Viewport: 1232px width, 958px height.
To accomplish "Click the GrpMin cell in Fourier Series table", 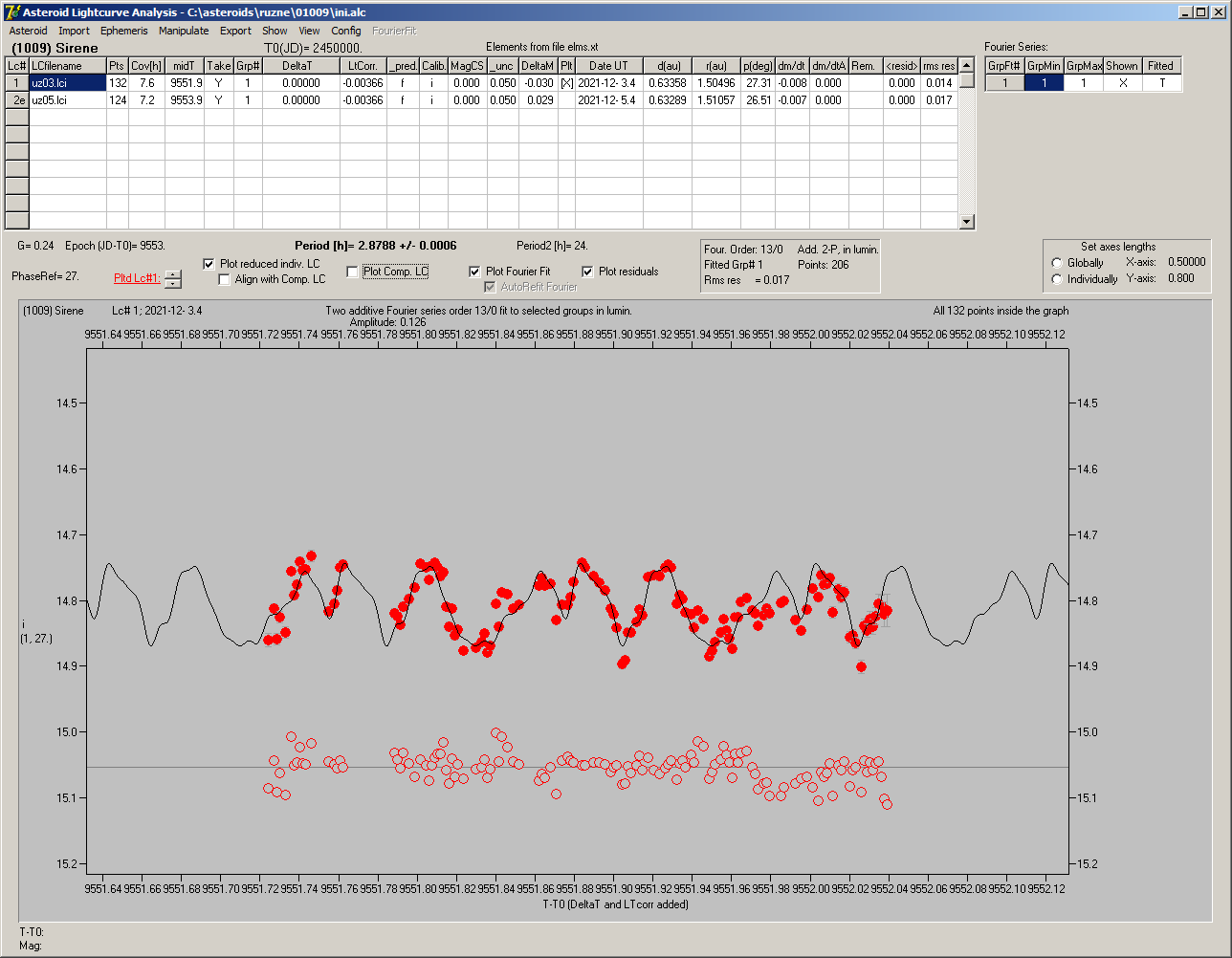I will click(1045, 83).
